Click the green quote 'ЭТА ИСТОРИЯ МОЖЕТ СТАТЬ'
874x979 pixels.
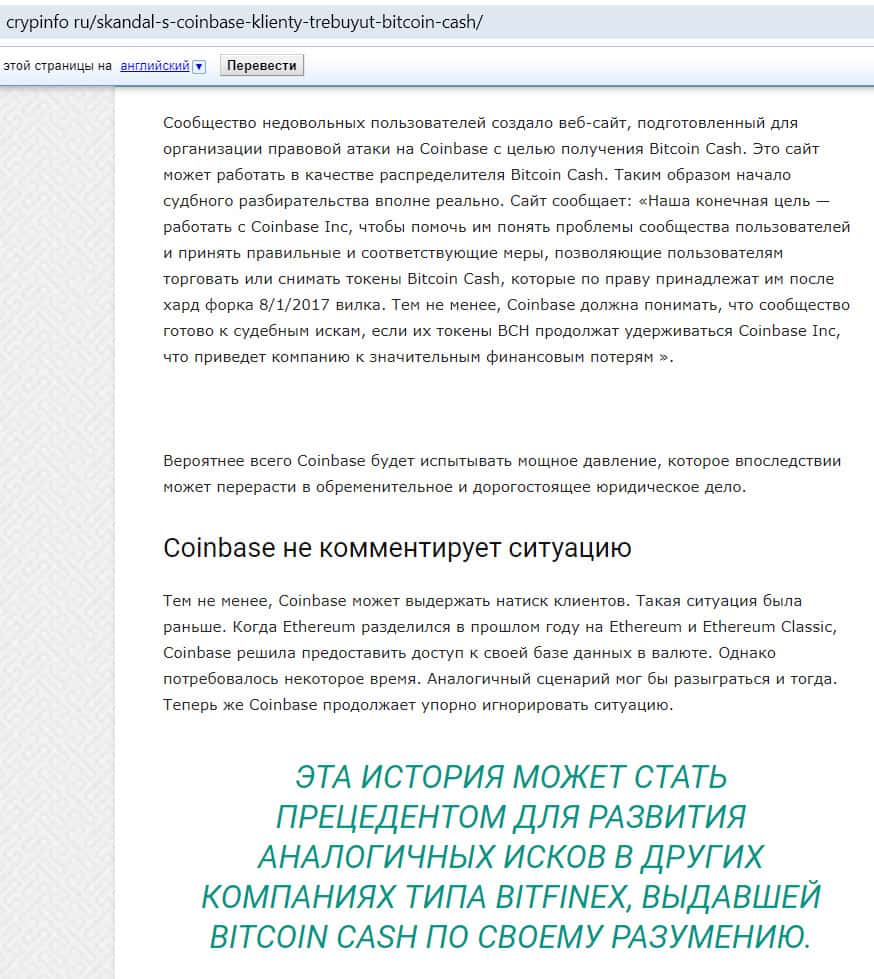(x=511, y=857)
